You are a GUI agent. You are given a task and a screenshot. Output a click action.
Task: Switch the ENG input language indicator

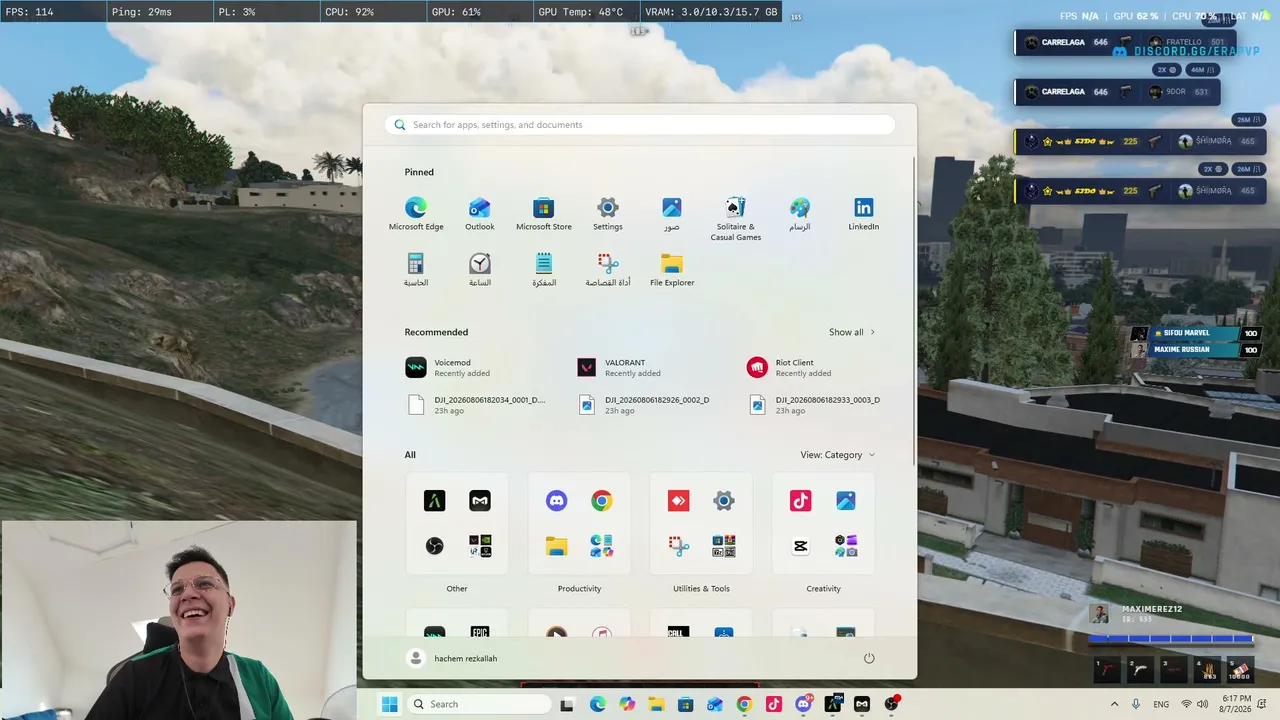coord(1161,704)
